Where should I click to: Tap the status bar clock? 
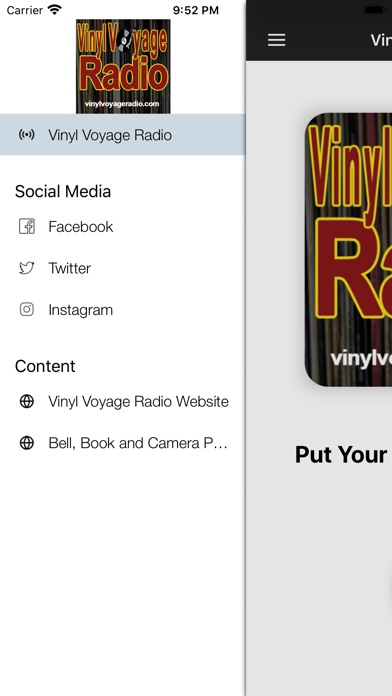pos(196,10)
